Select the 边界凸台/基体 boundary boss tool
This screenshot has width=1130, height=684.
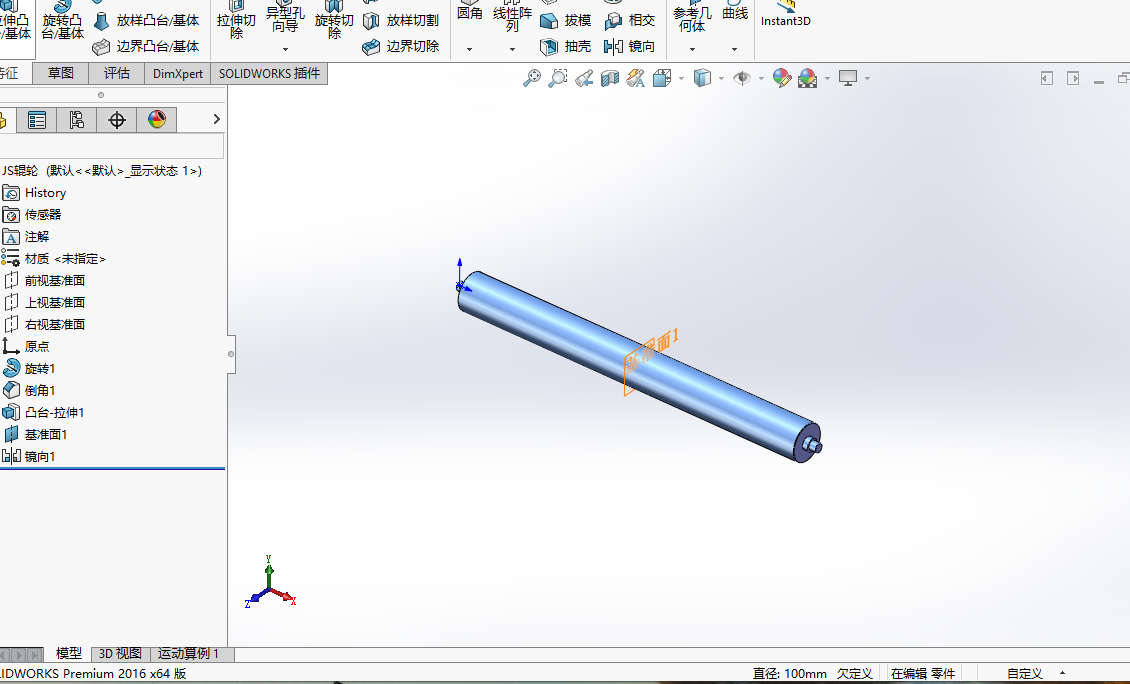tap(146, 46)
